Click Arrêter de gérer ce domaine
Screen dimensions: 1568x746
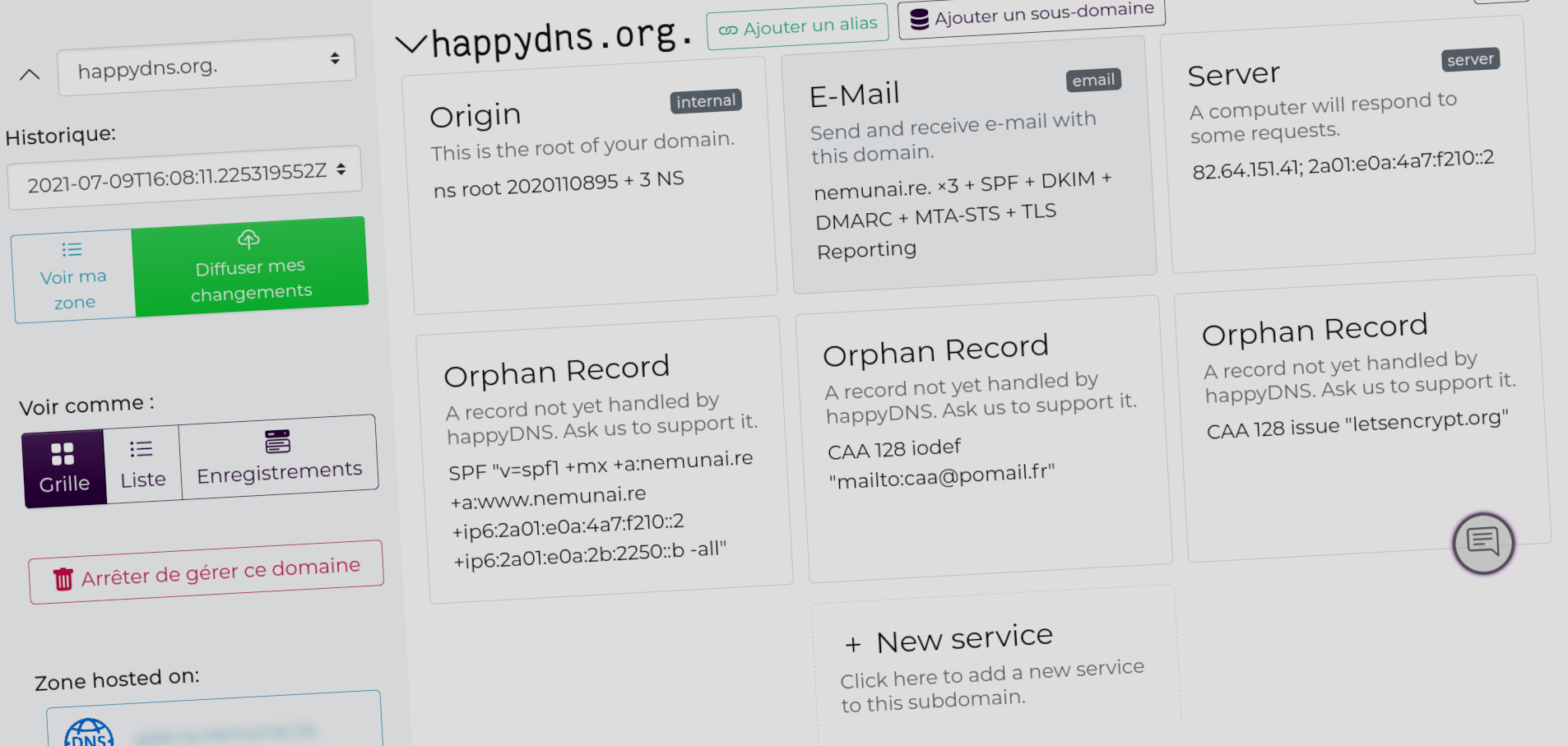pyautogui.click(x=206, y=572)
